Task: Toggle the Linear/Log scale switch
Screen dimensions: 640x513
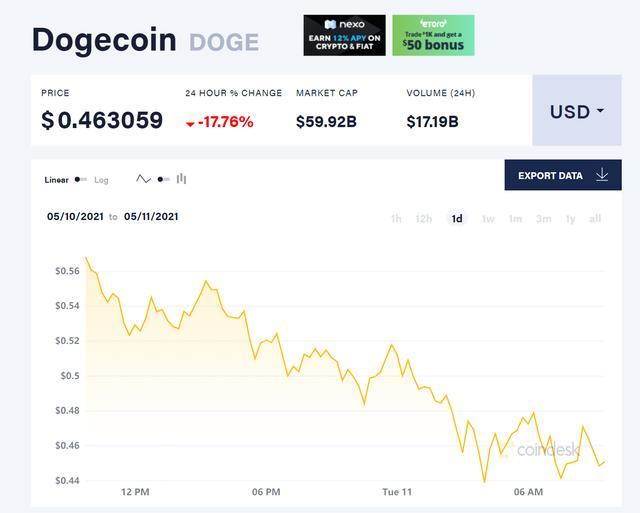Action: 81,180
